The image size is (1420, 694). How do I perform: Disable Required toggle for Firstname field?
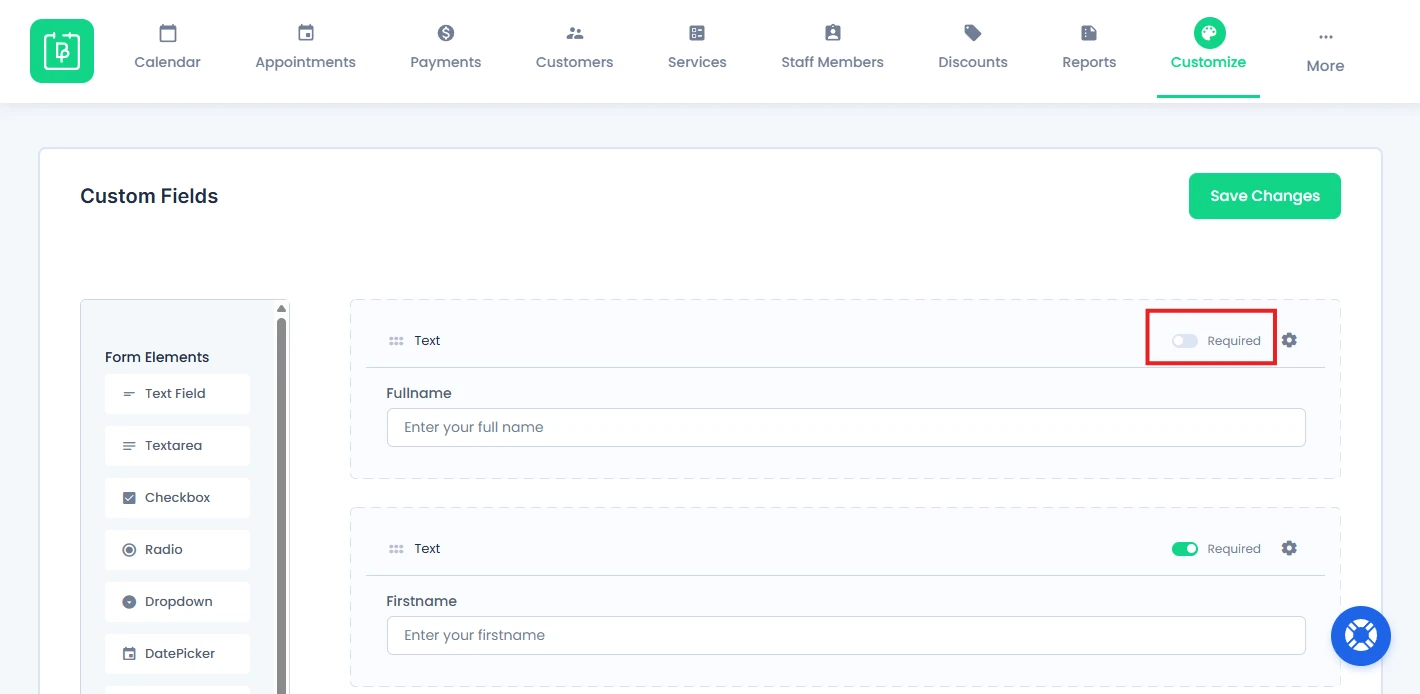coord(1185,549)
